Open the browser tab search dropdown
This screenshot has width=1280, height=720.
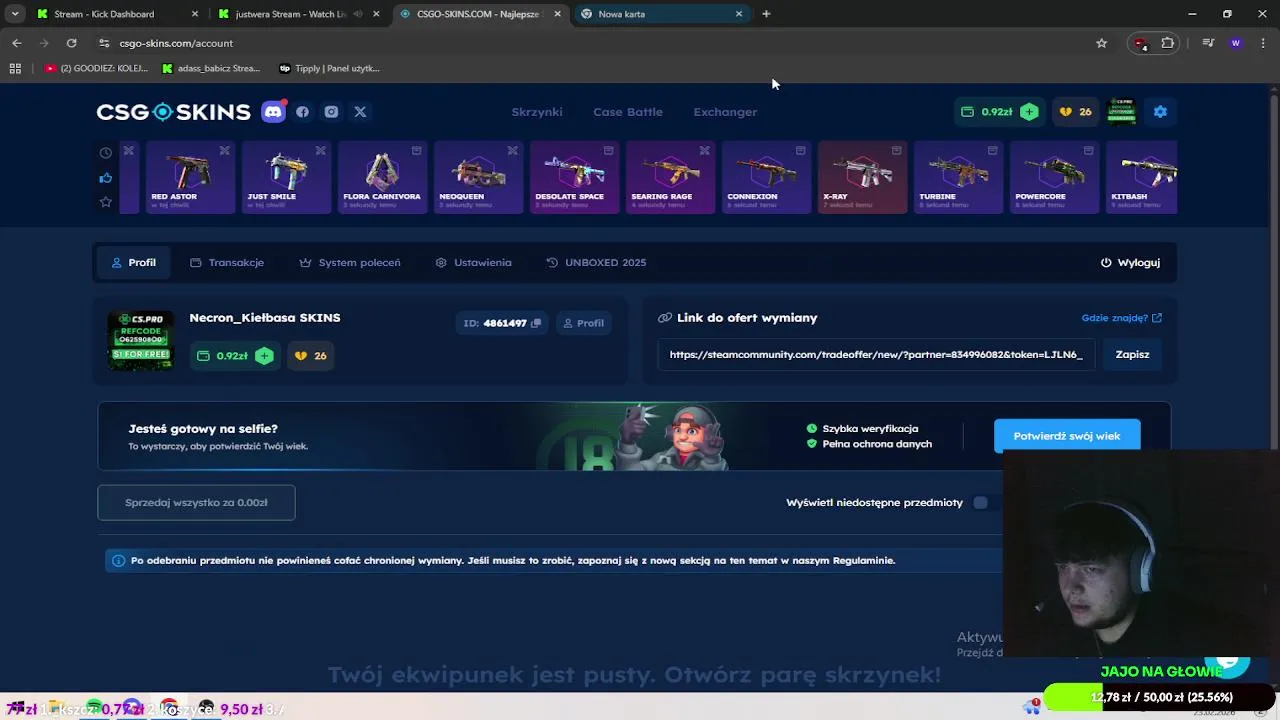(15, 14)
